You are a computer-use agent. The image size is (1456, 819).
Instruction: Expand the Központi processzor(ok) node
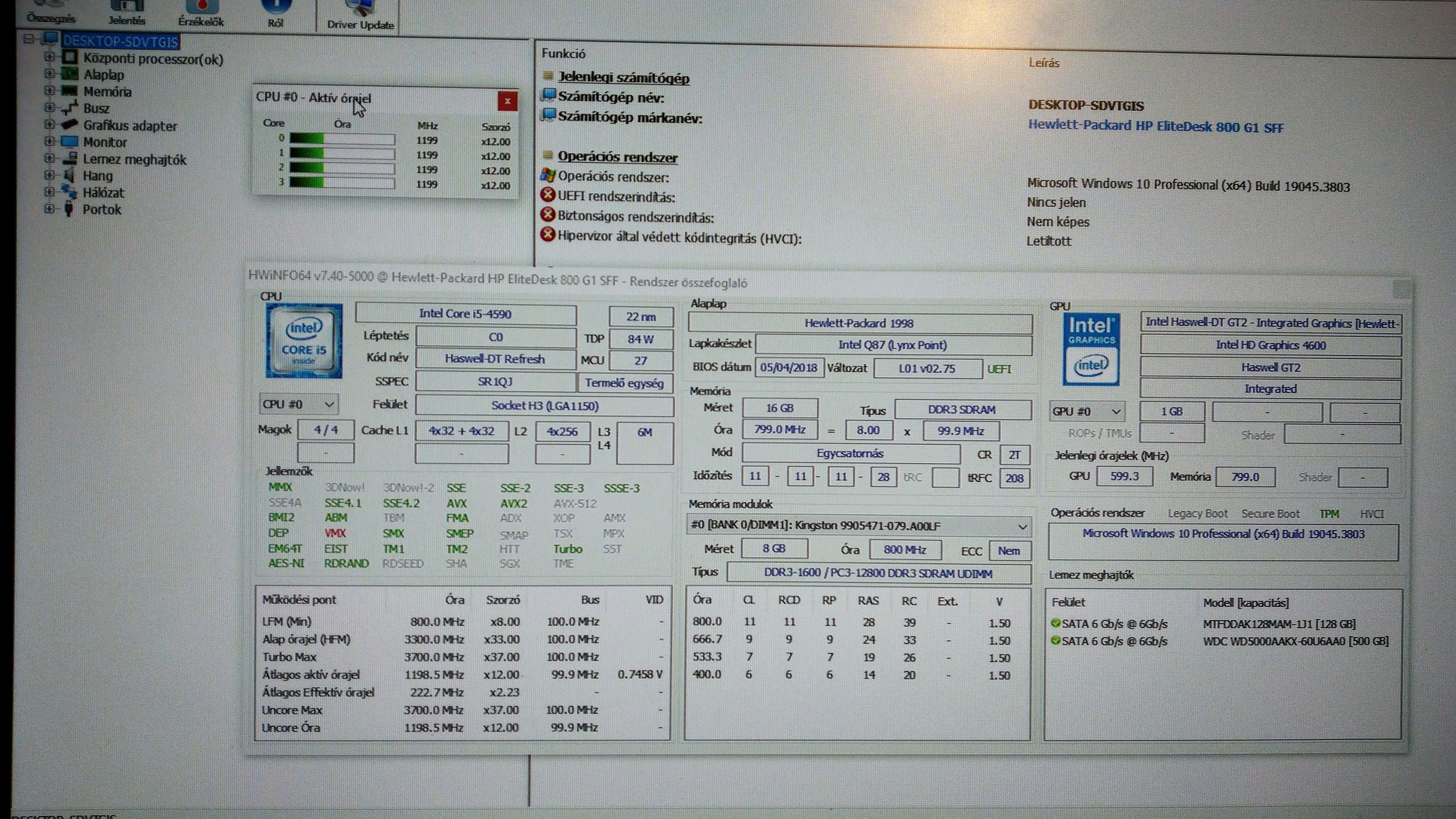pyautogui.click(x=50, y=57)
